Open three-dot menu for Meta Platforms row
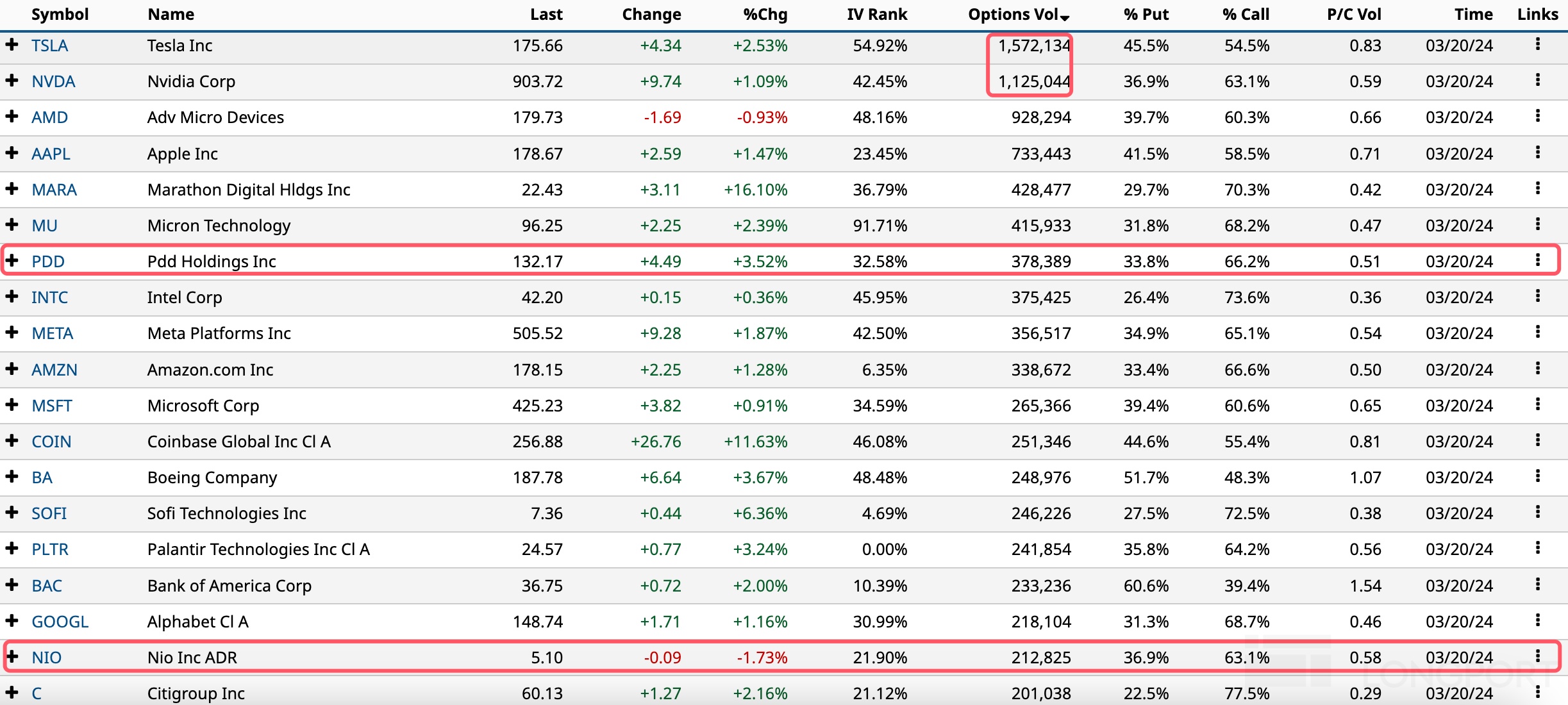 pos(1537,332)
